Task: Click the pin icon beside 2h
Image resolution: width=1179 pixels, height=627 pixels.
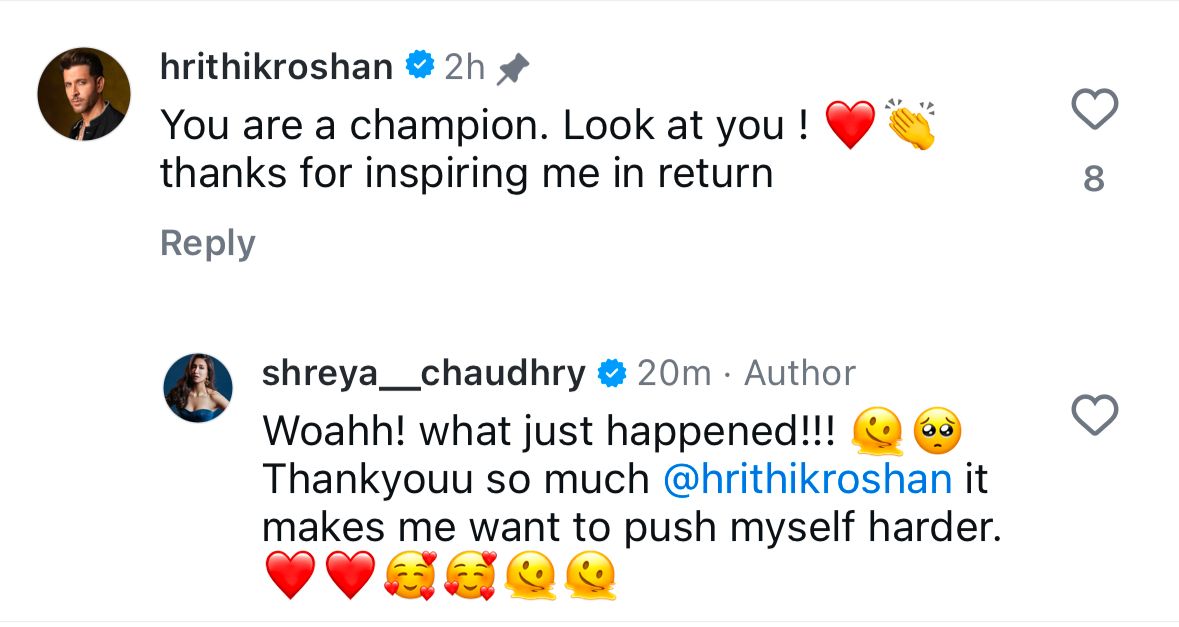Action: coord(512,69)
